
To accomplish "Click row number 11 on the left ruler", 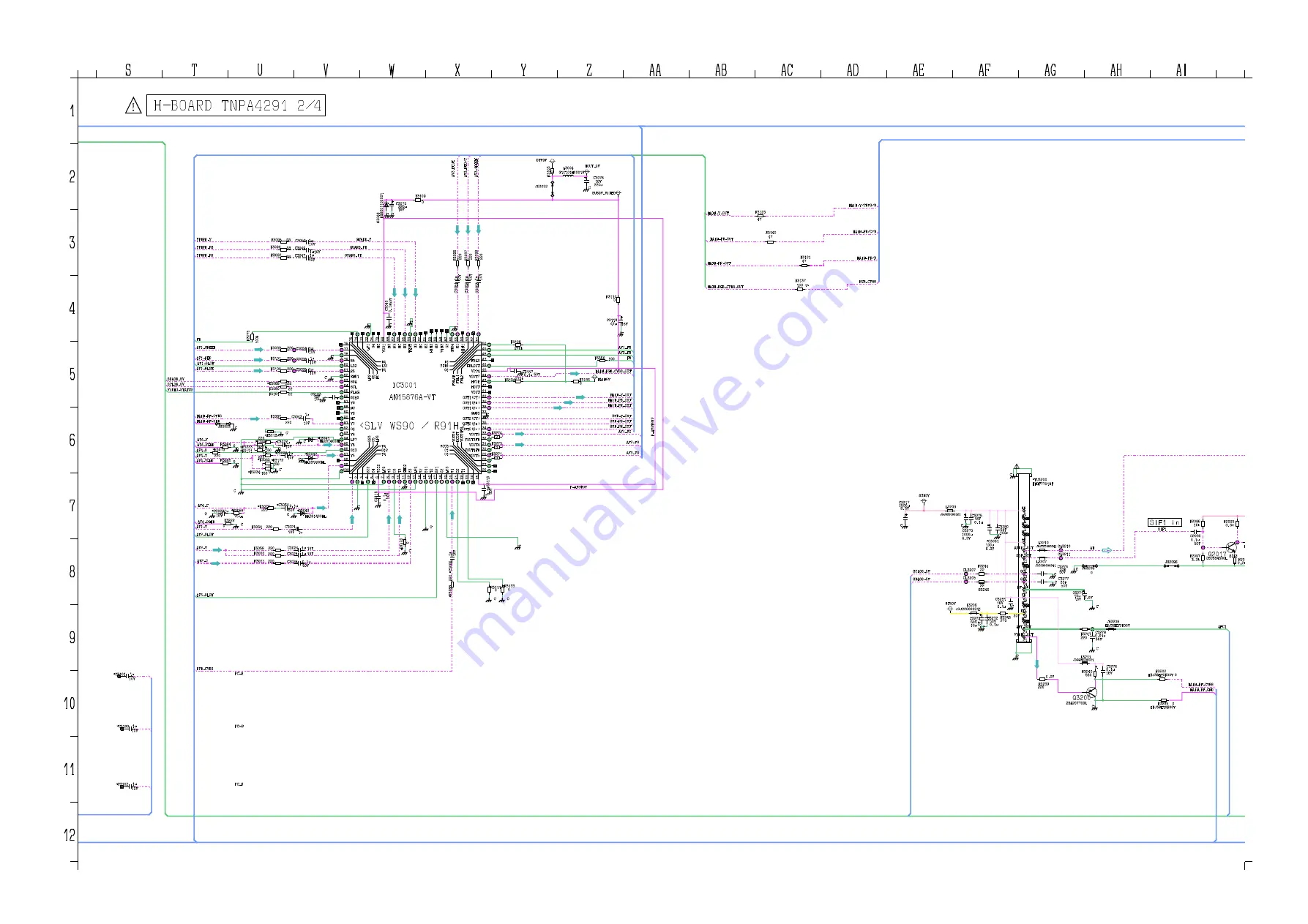I will tap(70, 770).
